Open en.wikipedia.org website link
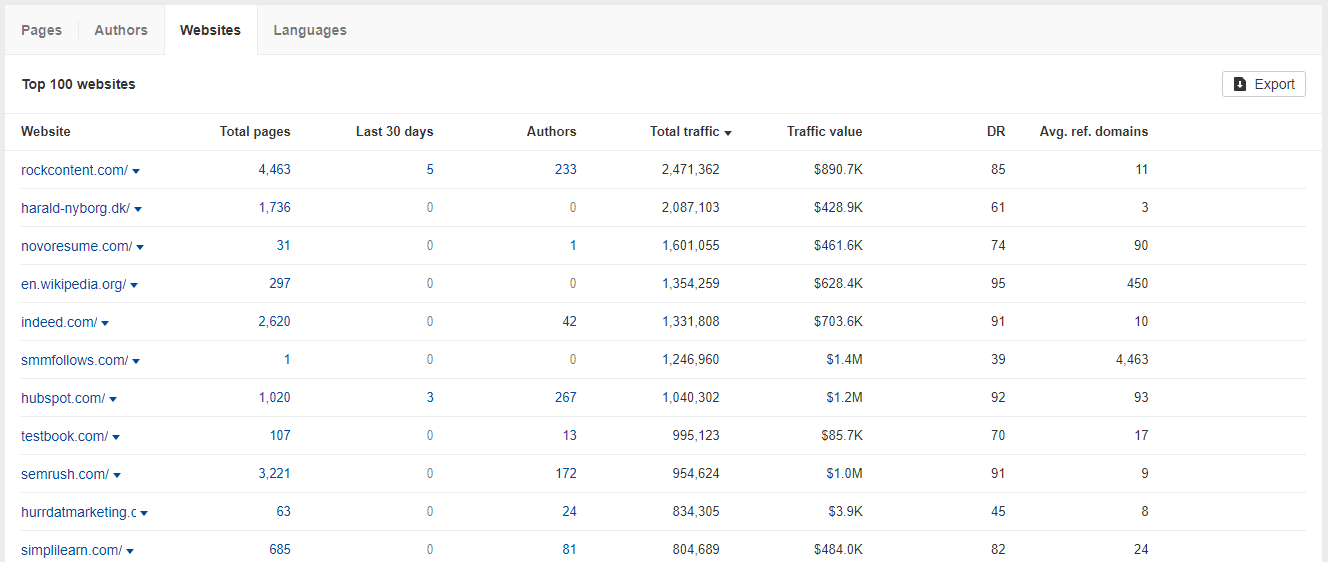 pyautogui.click(x=73, y=284)
